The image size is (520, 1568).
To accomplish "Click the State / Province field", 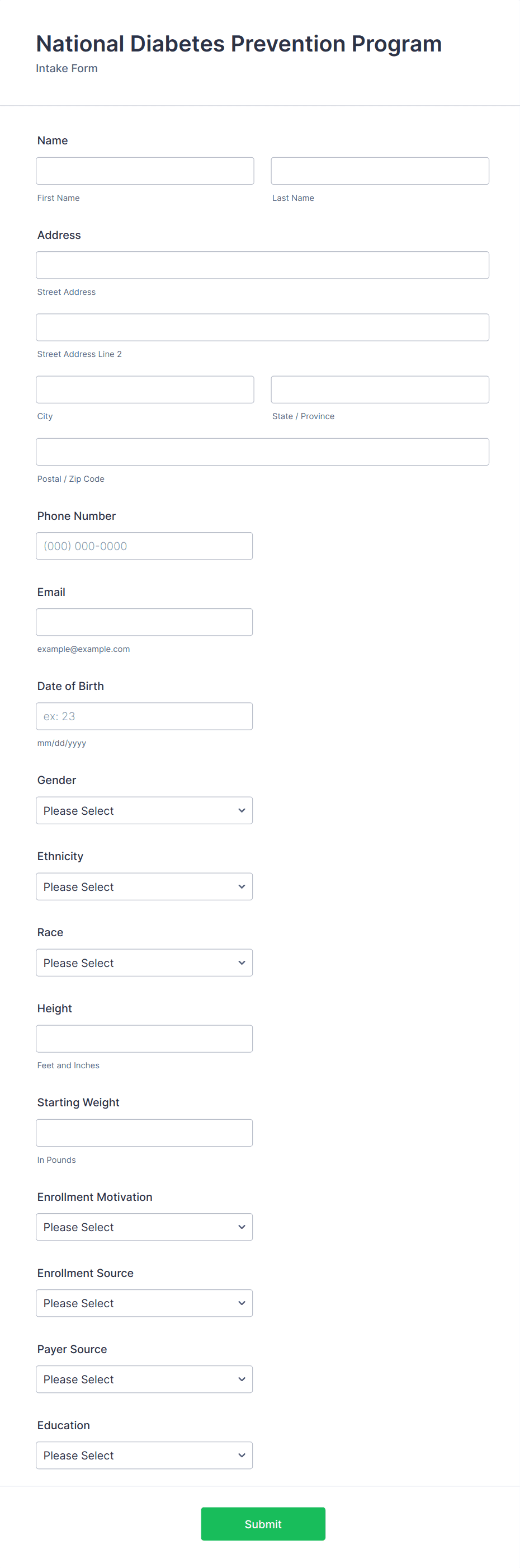I will pos(380,389).
